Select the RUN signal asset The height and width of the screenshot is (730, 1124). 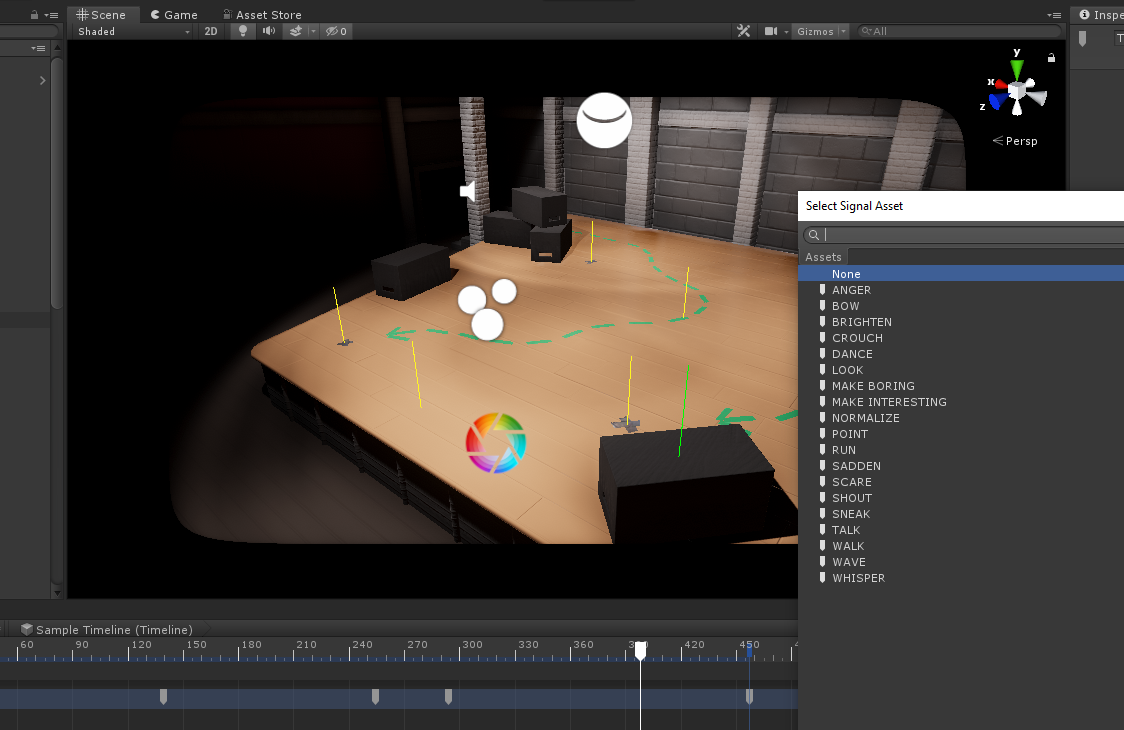point(961,450)
